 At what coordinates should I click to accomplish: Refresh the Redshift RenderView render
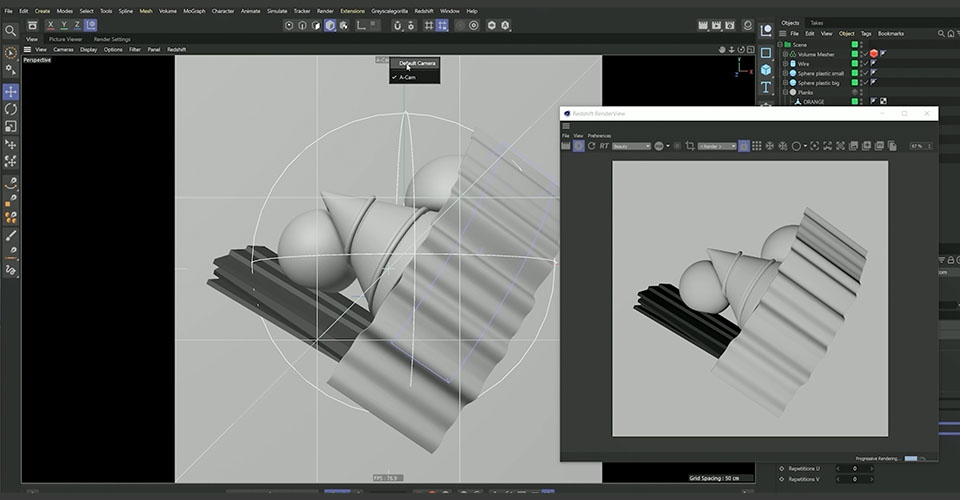coord(591,146)
